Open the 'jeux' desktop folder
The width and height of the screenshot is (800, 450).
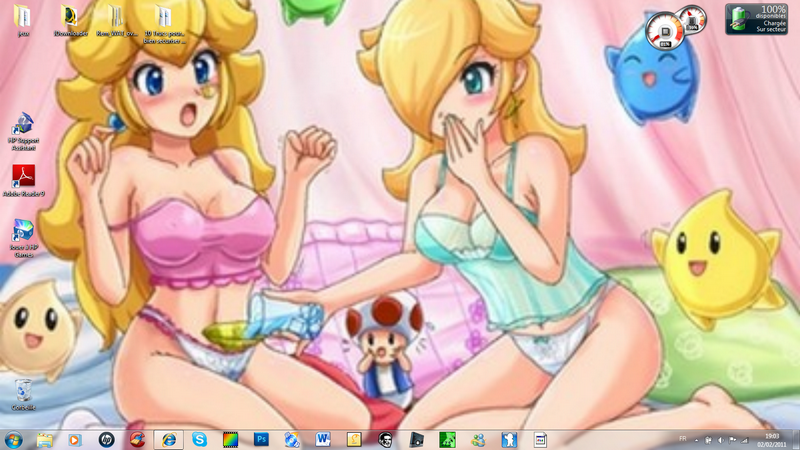[x=22, y=21]
